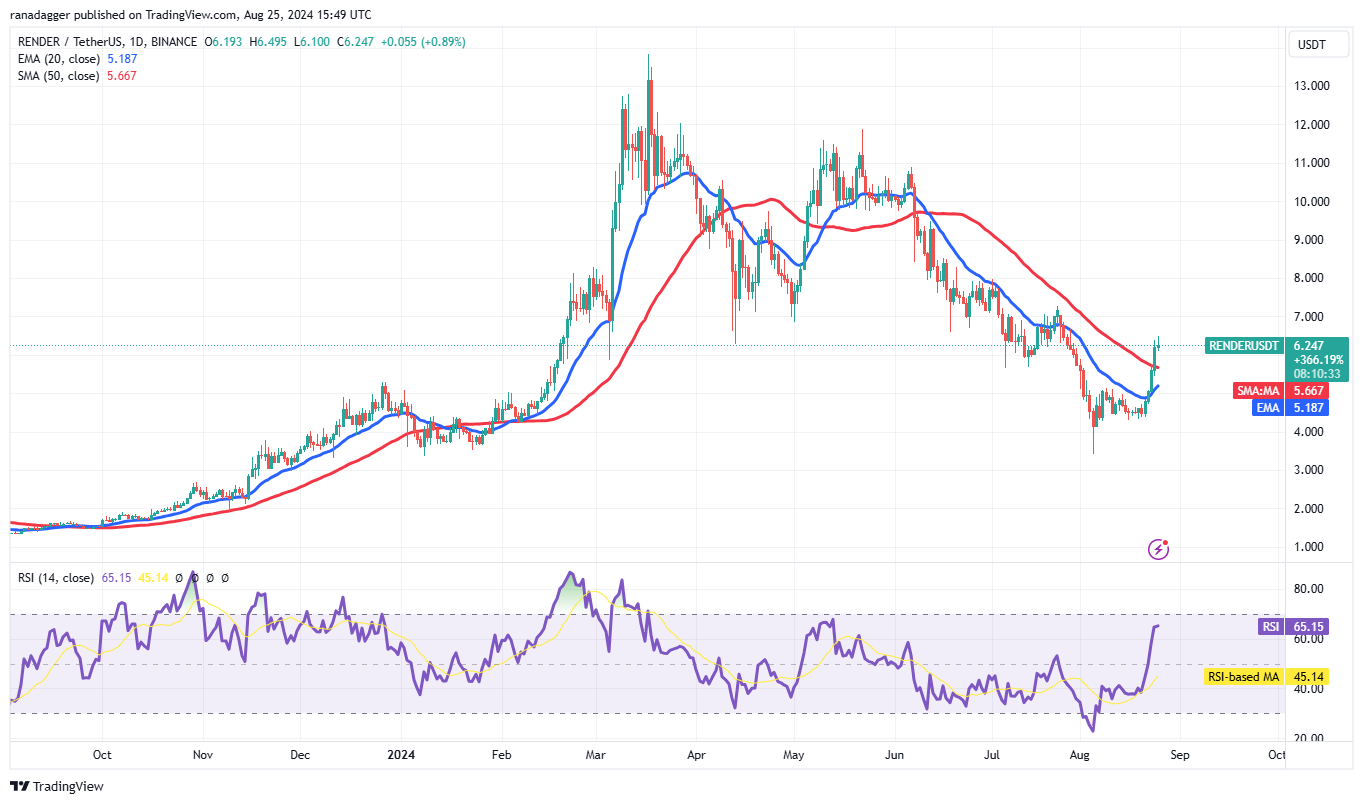Select the RSI (14, close) indicator legend
The image size is (1363, 804).
55,578
